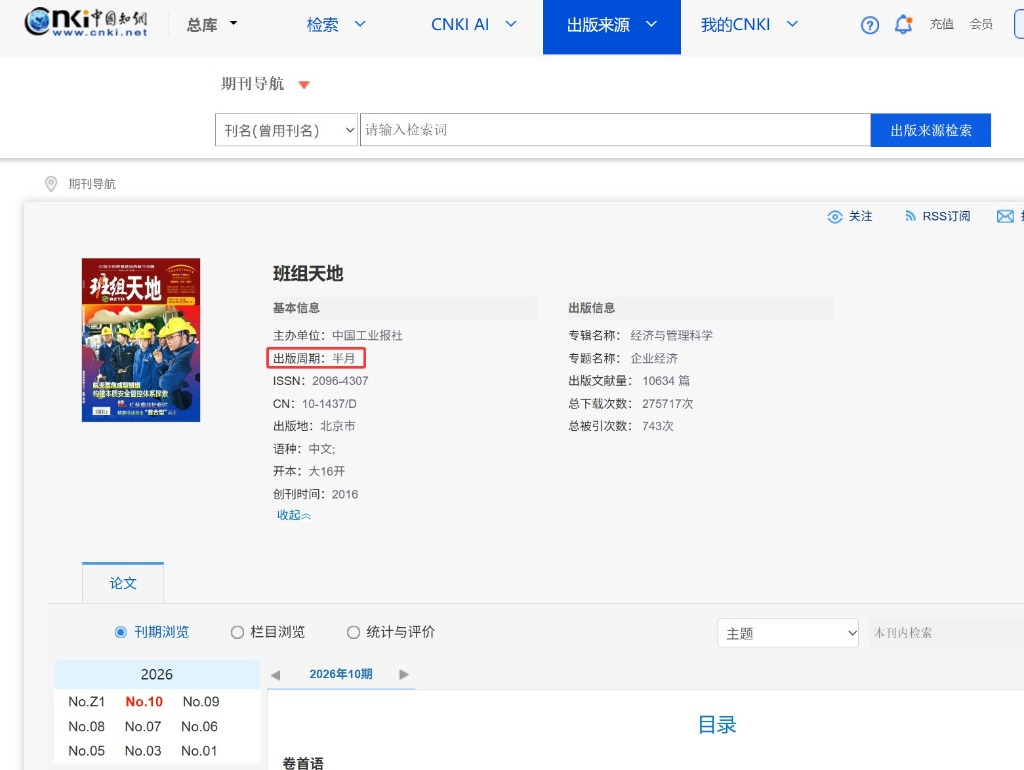Open the 主题 search field dropdown

pyautogui.click(x=788, y=633)
